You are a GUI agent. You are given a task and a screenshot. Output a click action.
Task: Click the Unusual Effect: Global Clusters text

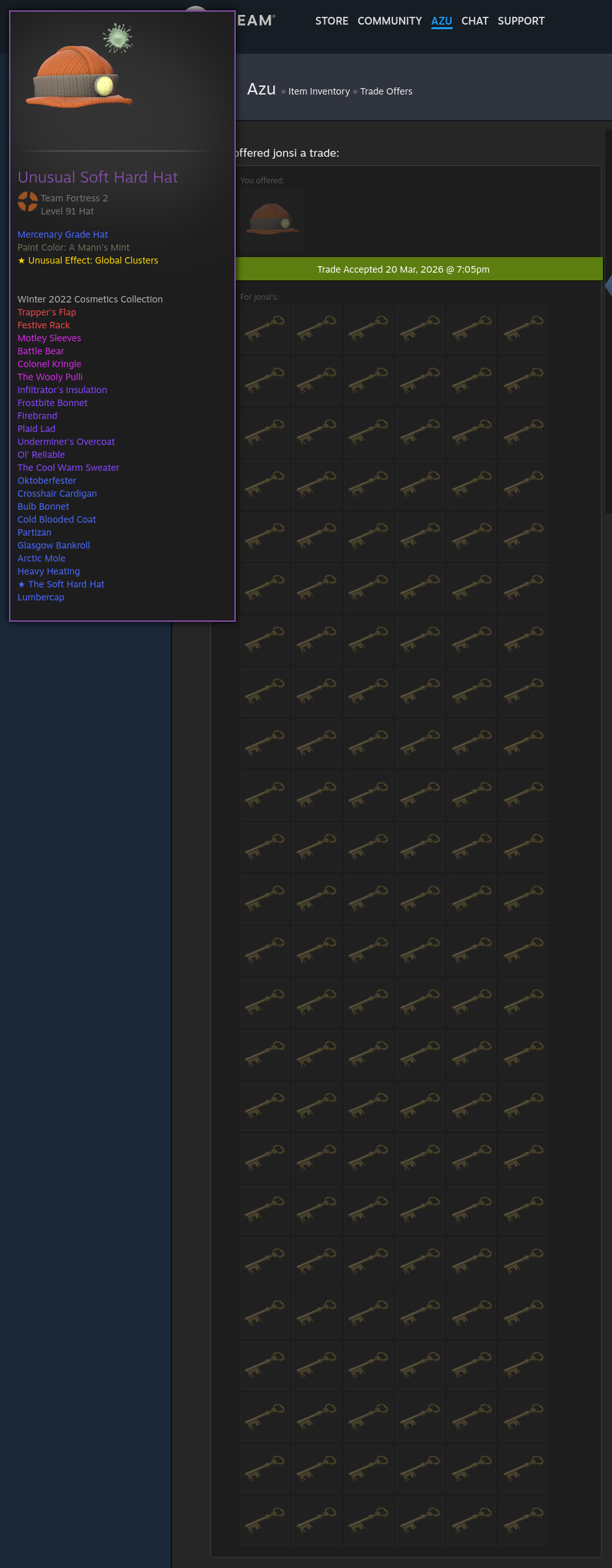point(93,260)
